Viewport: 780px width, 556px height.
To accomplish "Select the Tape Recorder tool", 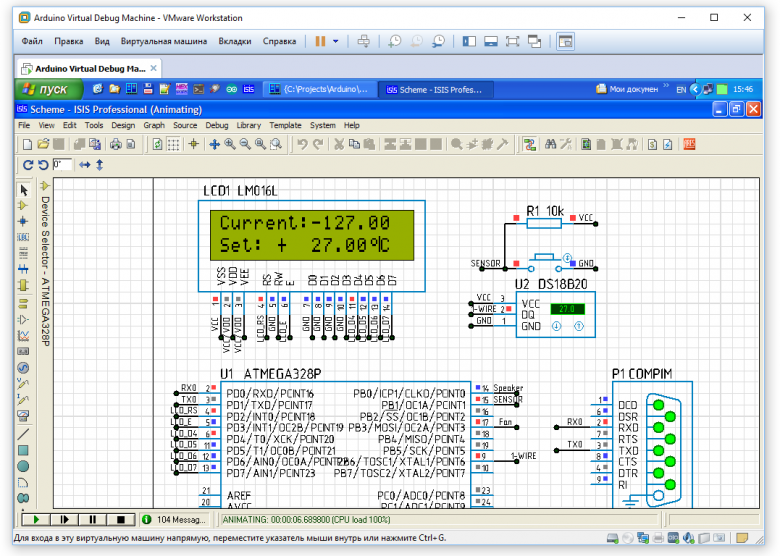I will (23, 351).
